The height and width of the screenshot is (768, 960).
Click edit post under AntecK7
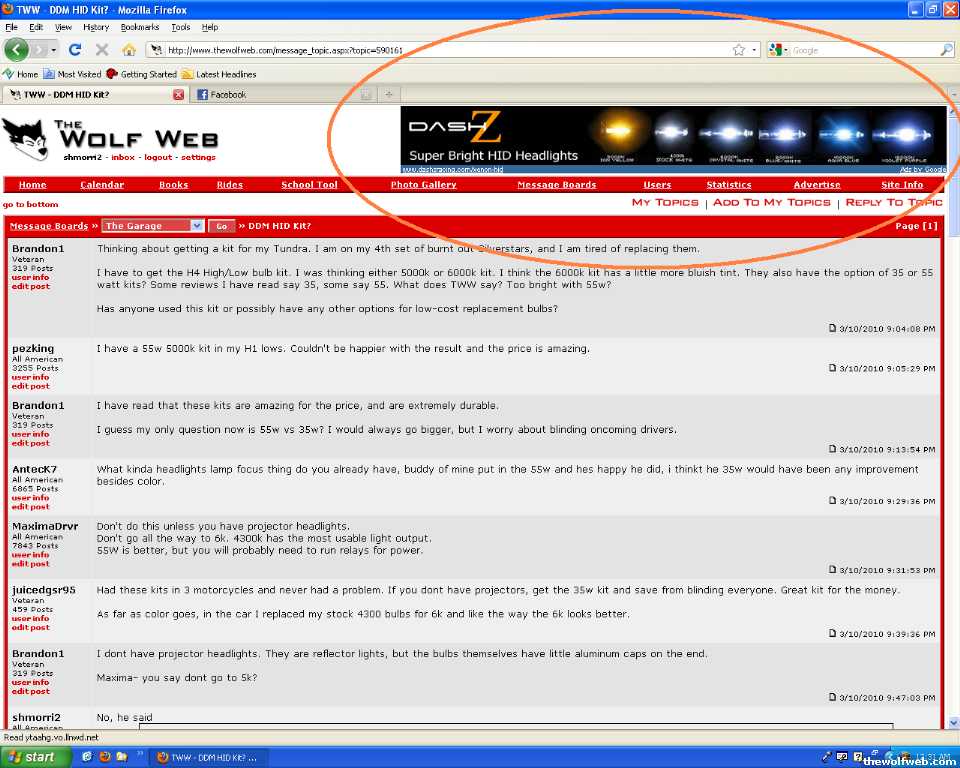[x=31, y=506]
